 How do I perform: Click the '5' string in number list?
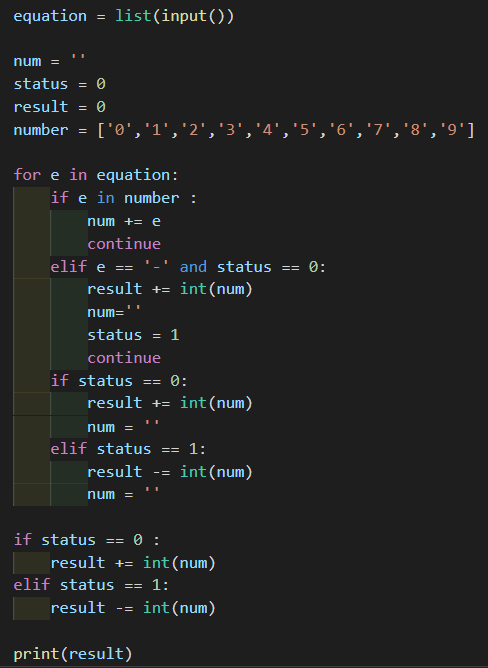[x=304, y=129]
